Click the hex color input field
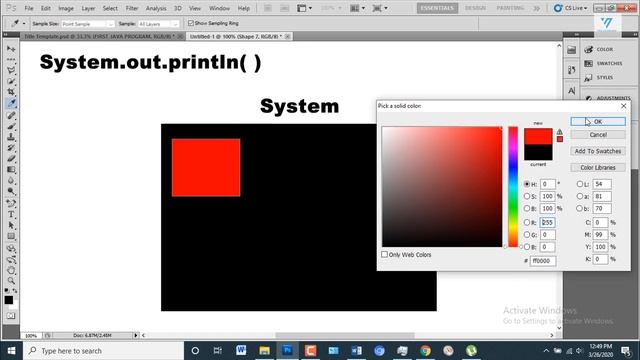Screen dimensions: 640x360 (543, 260)
